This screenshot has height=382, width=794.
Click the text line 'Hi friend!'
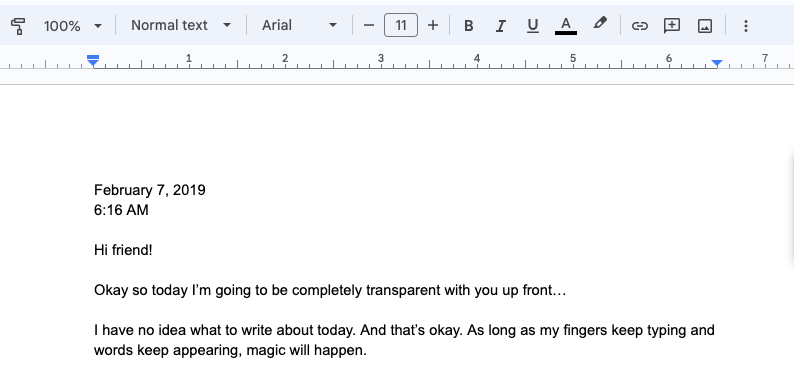123,250
